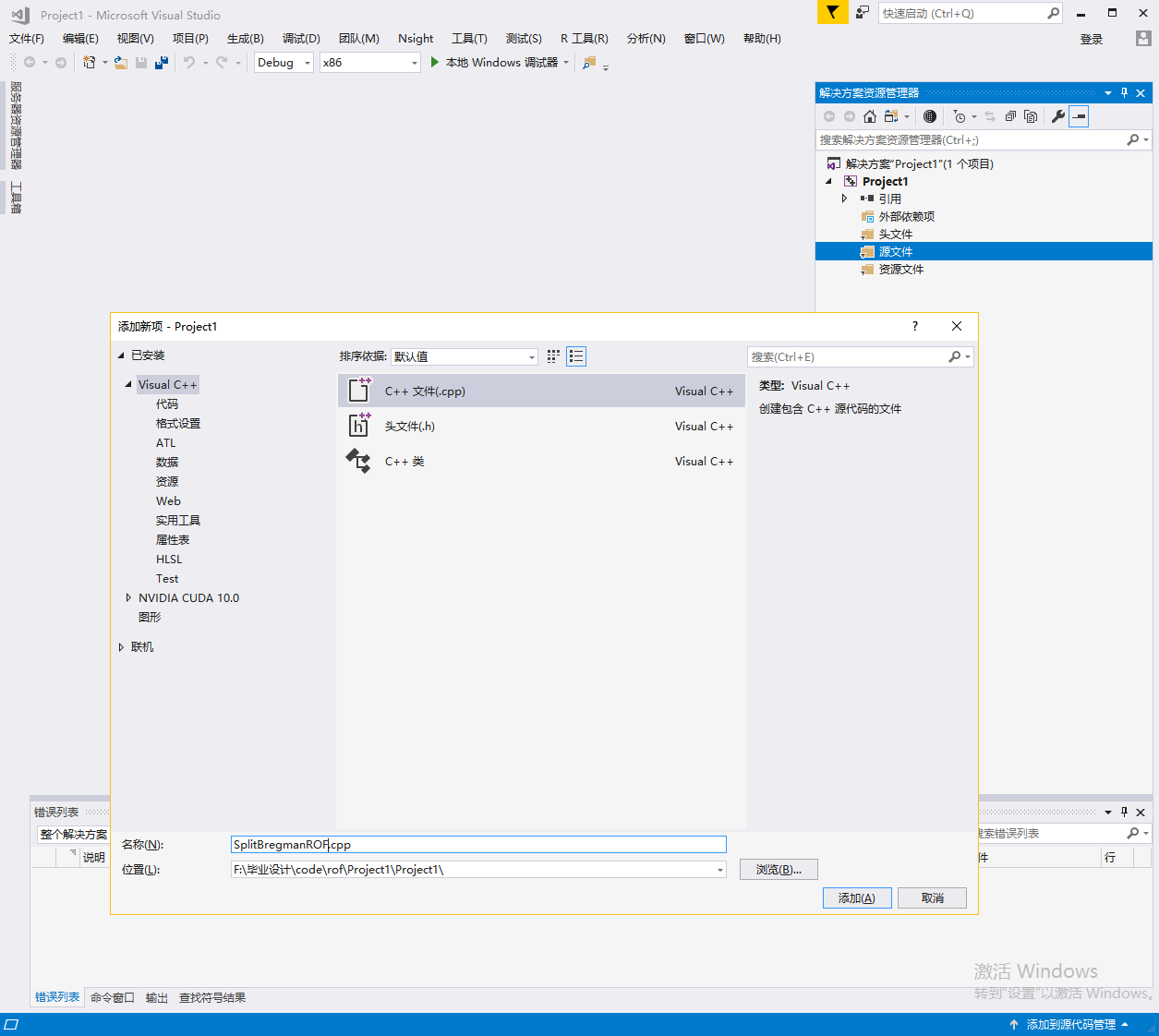The image size is (1159, 1036).
Task: Switch template list to medium icons grid view
Action: point(553,356)
